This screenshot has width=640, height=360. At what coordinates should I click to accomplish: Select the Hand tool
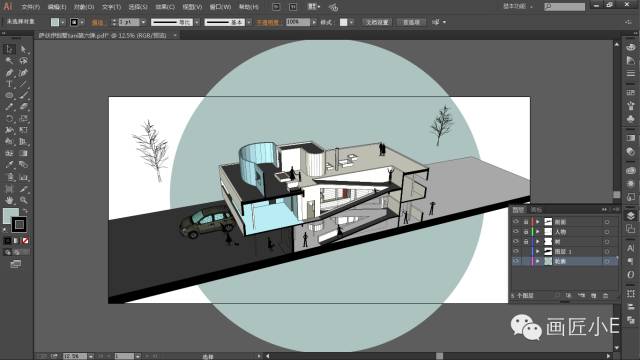click(9, 200)
